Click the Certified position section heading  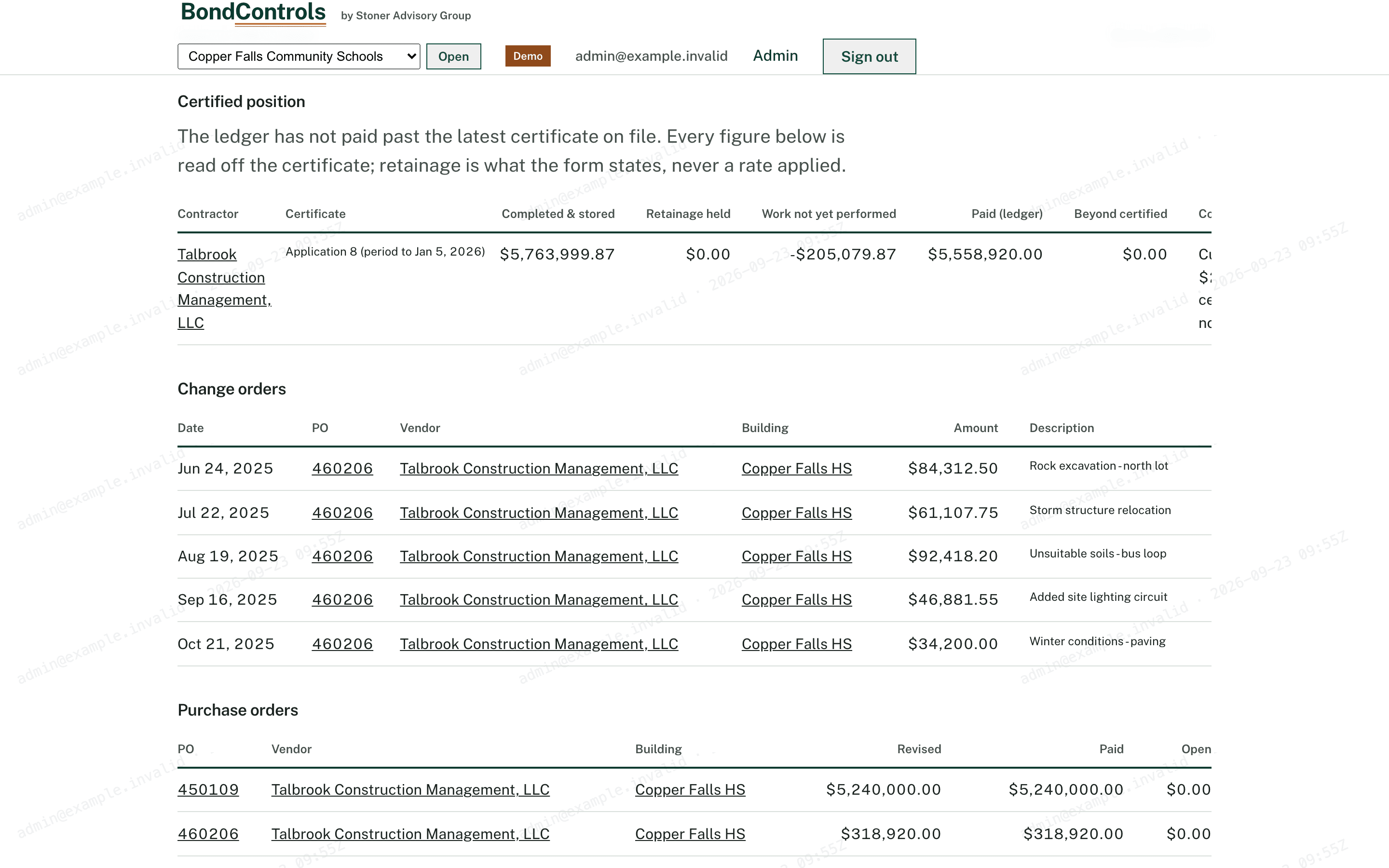pyautogui.click(x=241, y=102)
